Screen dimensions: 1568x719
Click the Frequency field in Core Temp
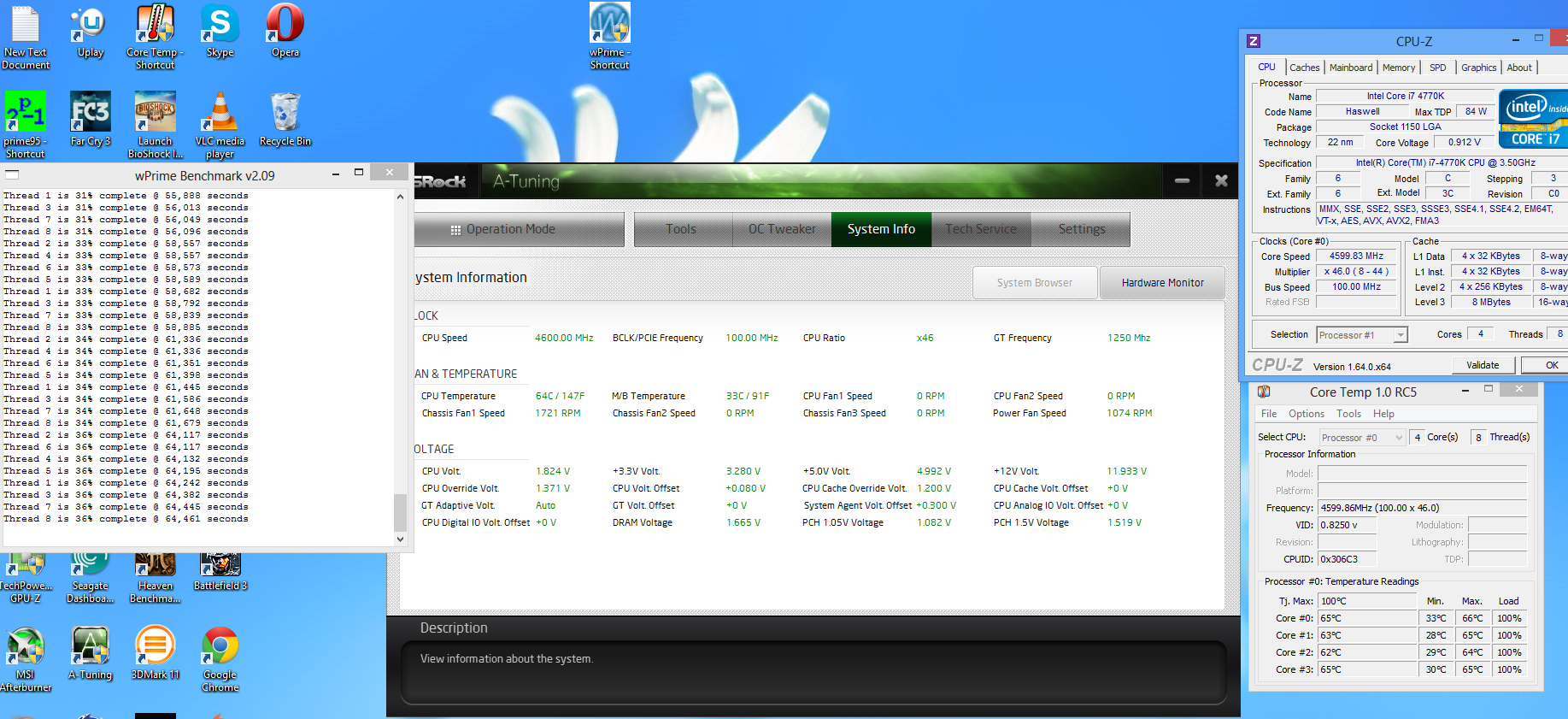[1422, 508]
